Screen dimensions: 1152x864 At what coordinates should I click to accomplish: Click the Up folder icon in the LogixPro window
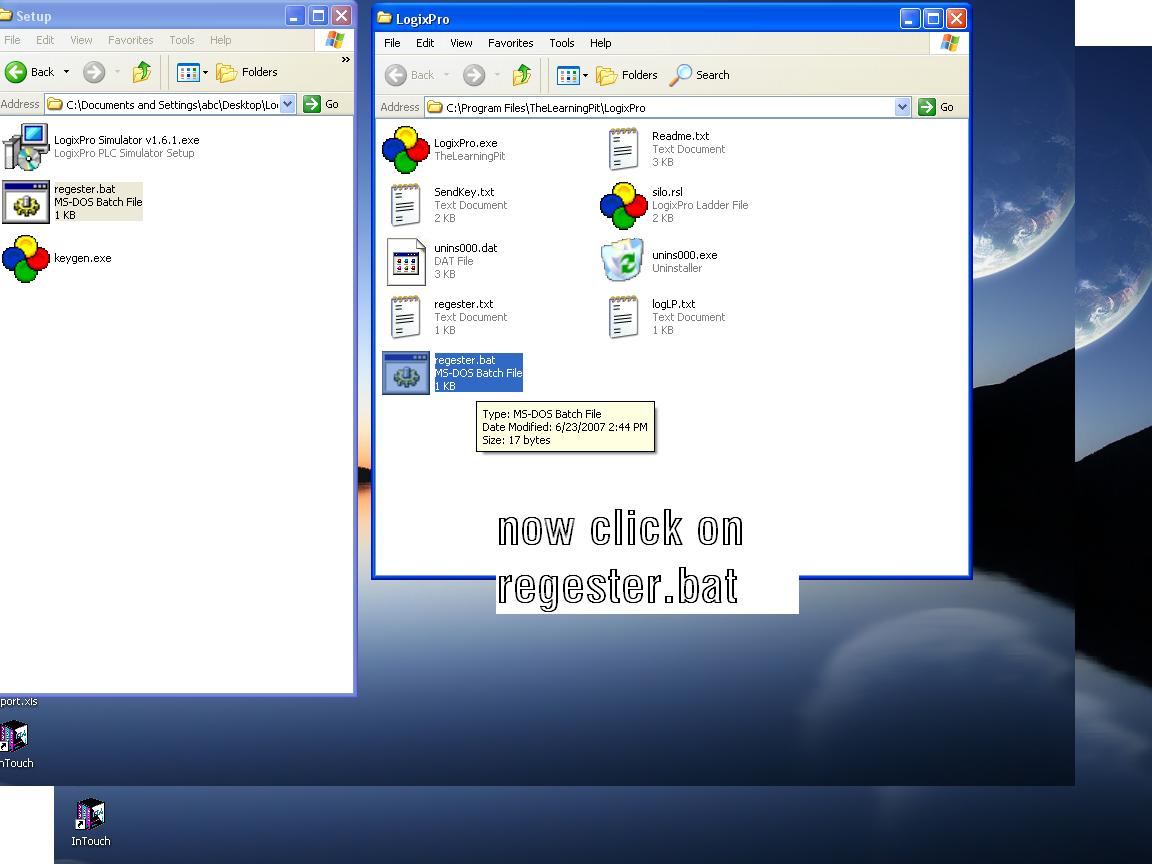(x=522, y=75)
